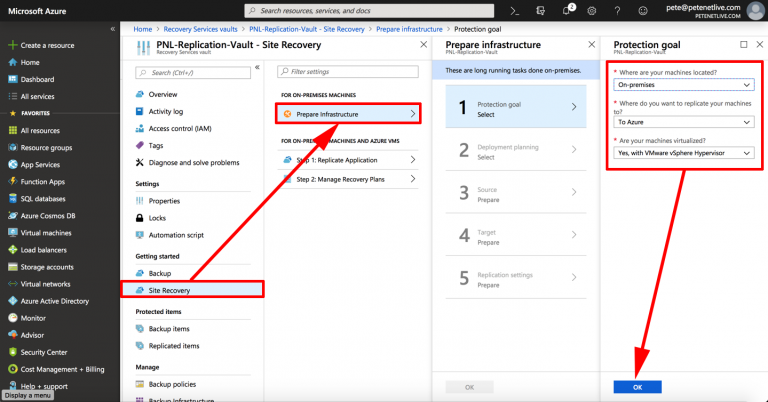Select step 4 Target
This screenshot has height=402, width=768.
tap(516, 235)
